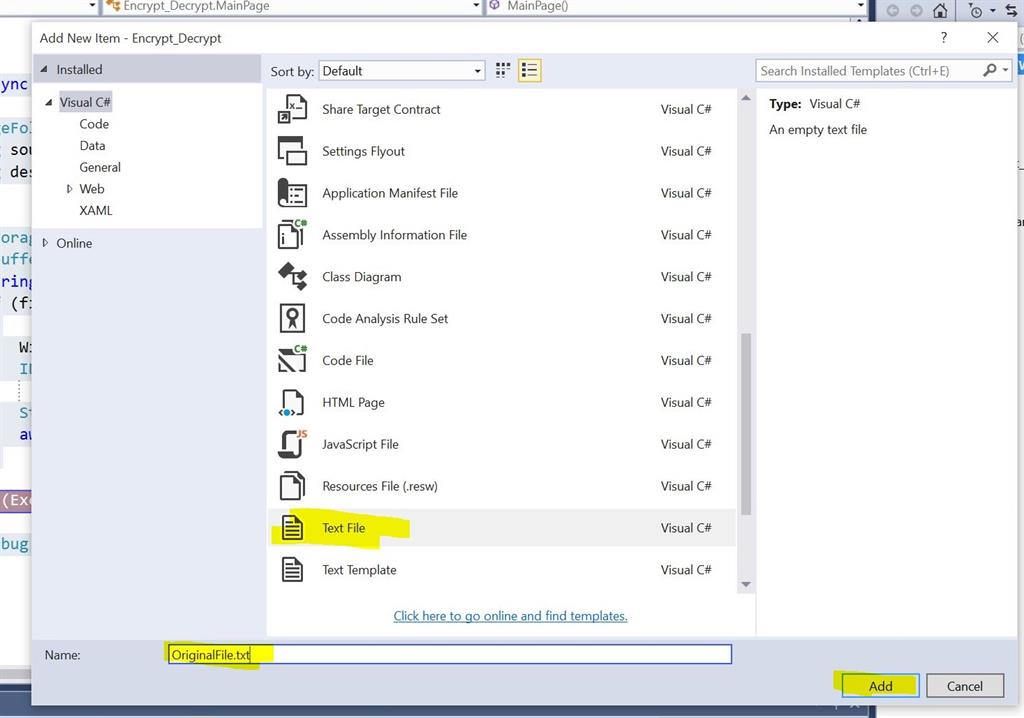Click the Search Installed Templates field
Viewport: 1024px width, 718px height.
coord(869,71)
